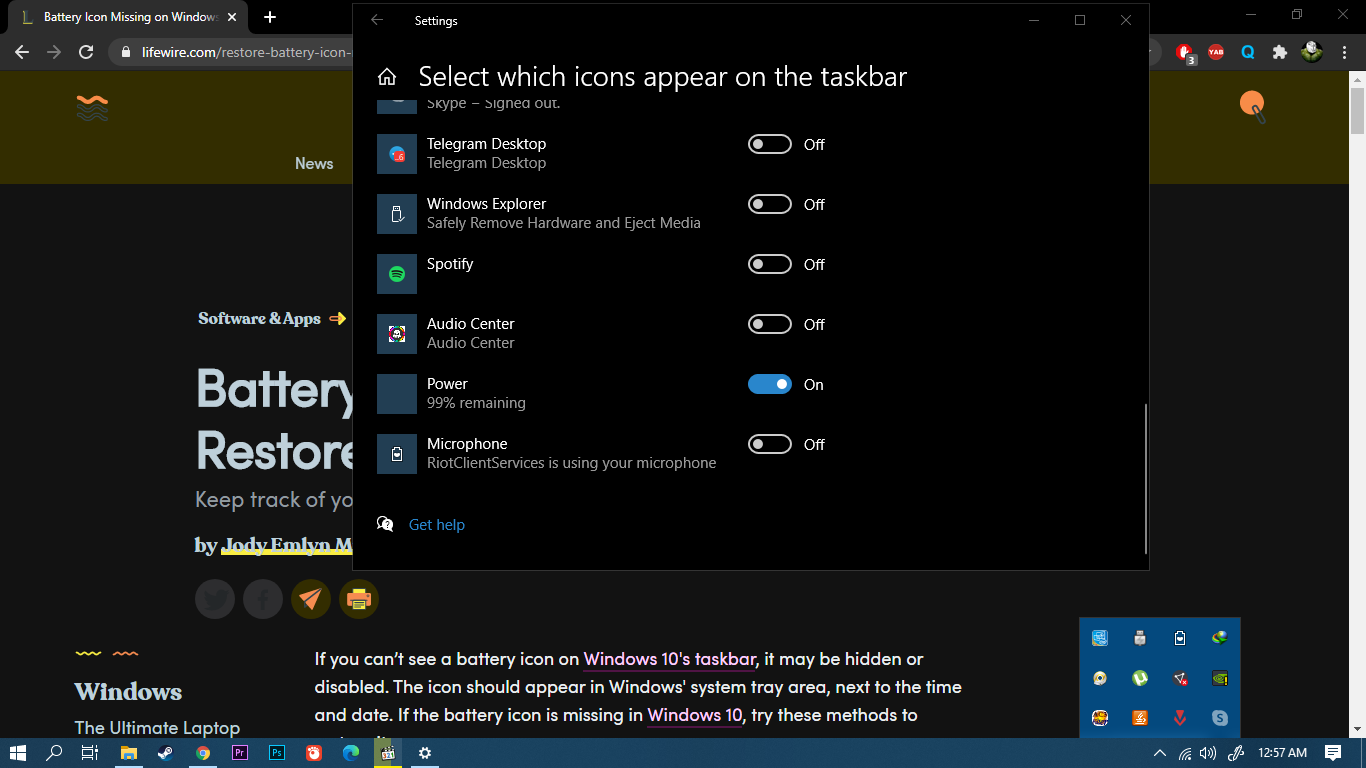Open the Chrome profile avatar
Screen dimensions: 1366x768
[x=1312, y=52]
